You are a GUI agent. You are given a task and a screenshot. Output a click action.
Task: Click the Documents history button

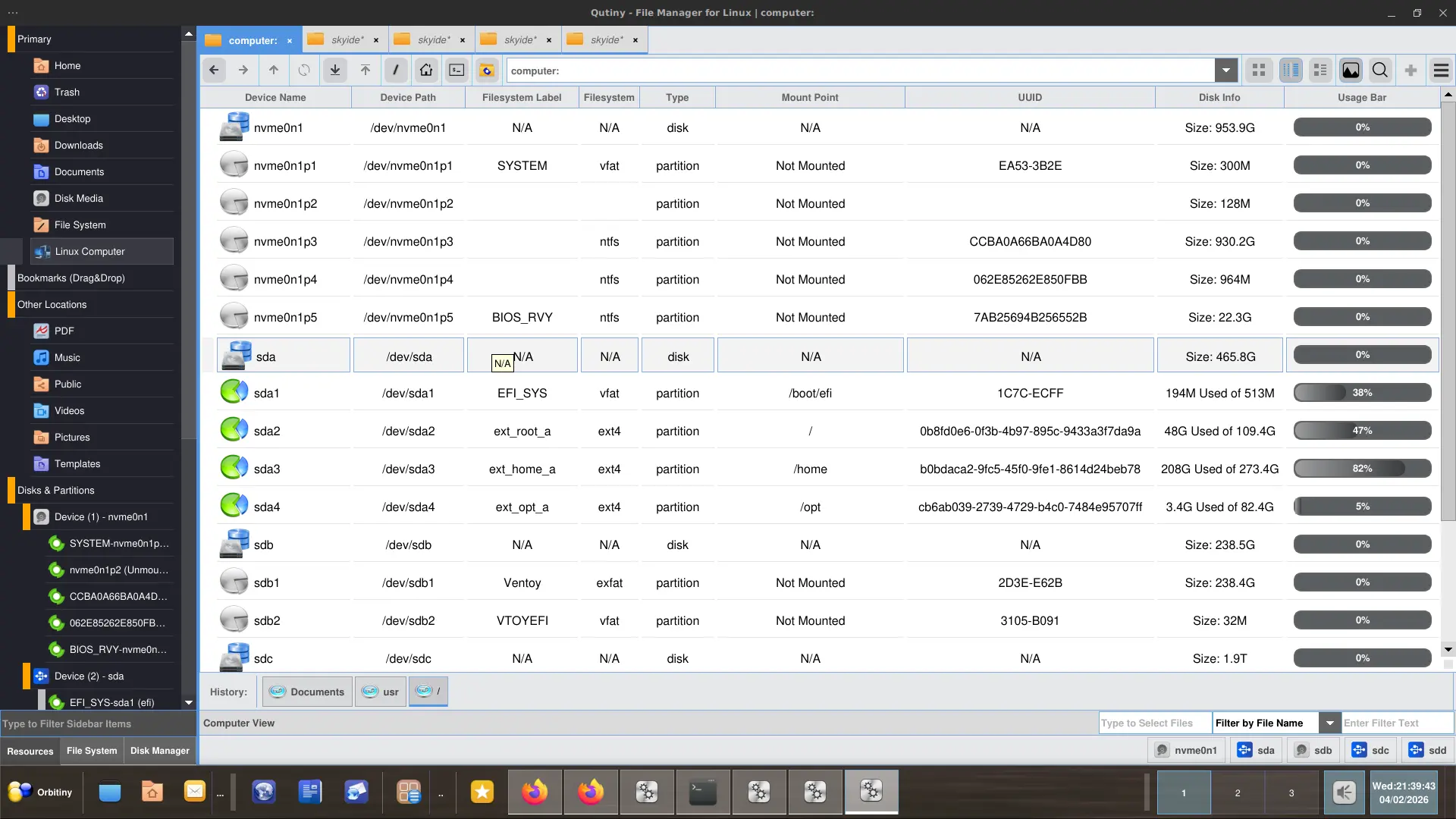coord(307,692)
